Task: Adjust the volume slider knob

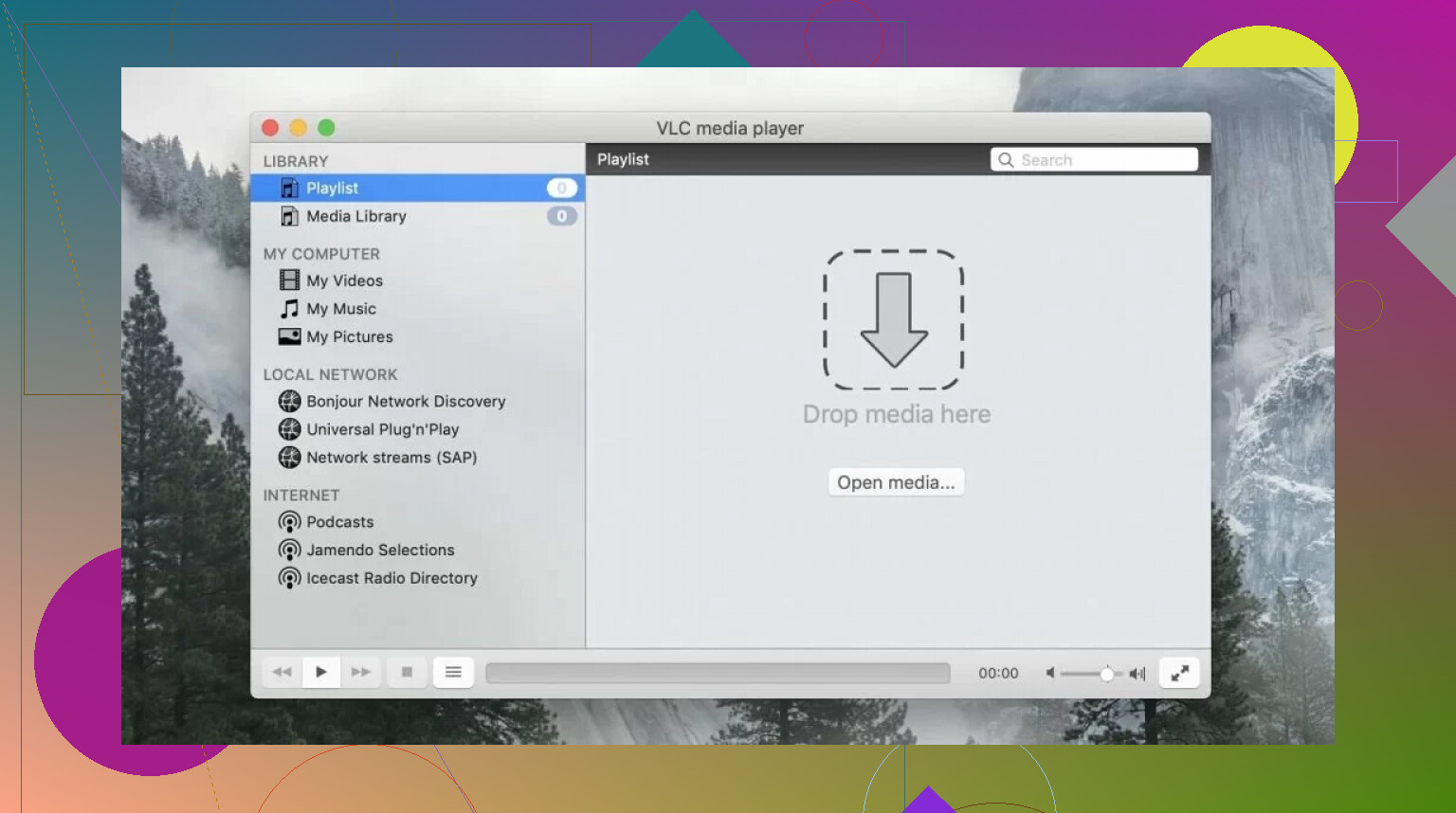Action: (1106, 674)
